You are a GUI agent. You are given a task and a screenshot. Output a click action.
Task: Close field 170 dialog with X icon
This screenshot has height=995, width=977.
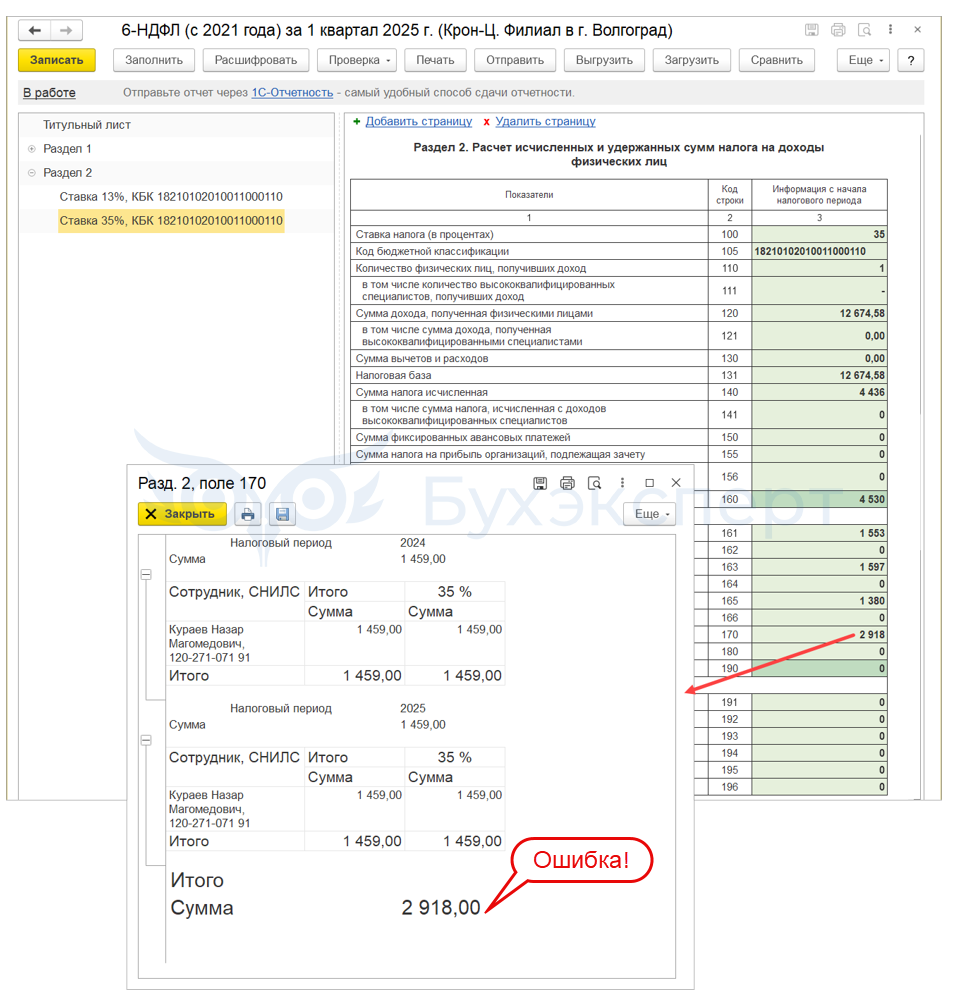click(x=676, y=484)
